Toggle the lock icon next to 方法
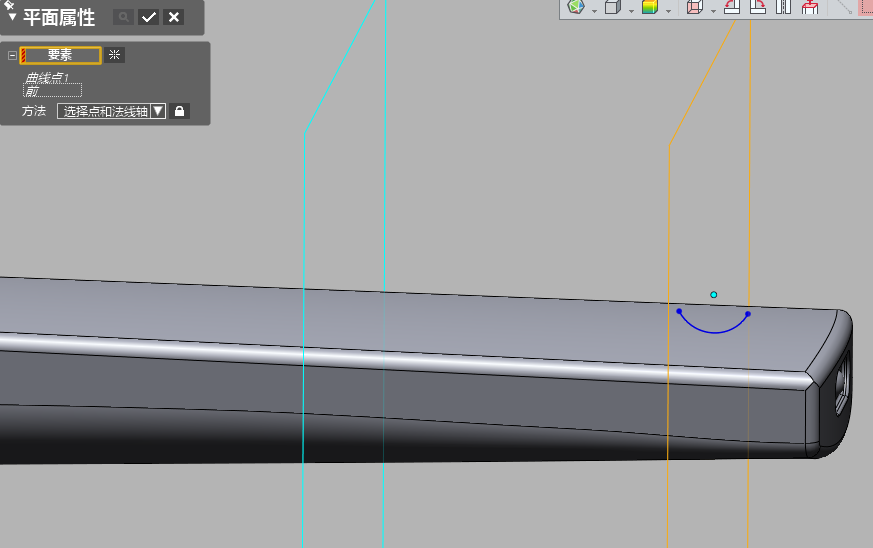Viewport: 873px width, 548px height. [x=179, y=111]
